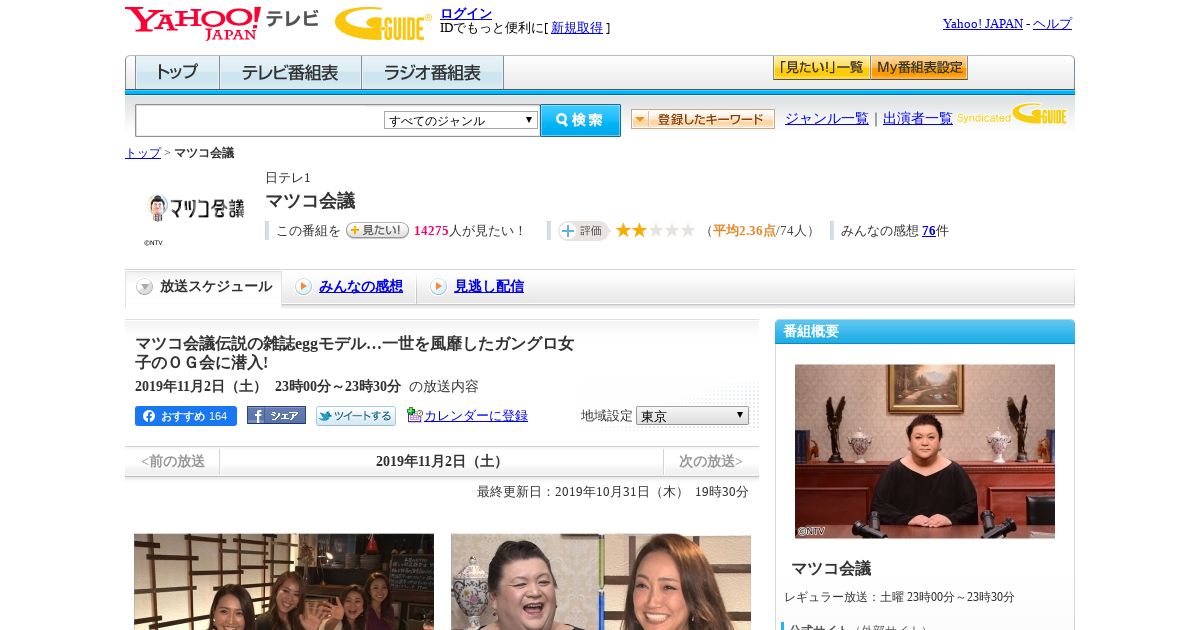Go to <前の放送 previous broadcast
1200x630 pixels.
click(173, 461)
